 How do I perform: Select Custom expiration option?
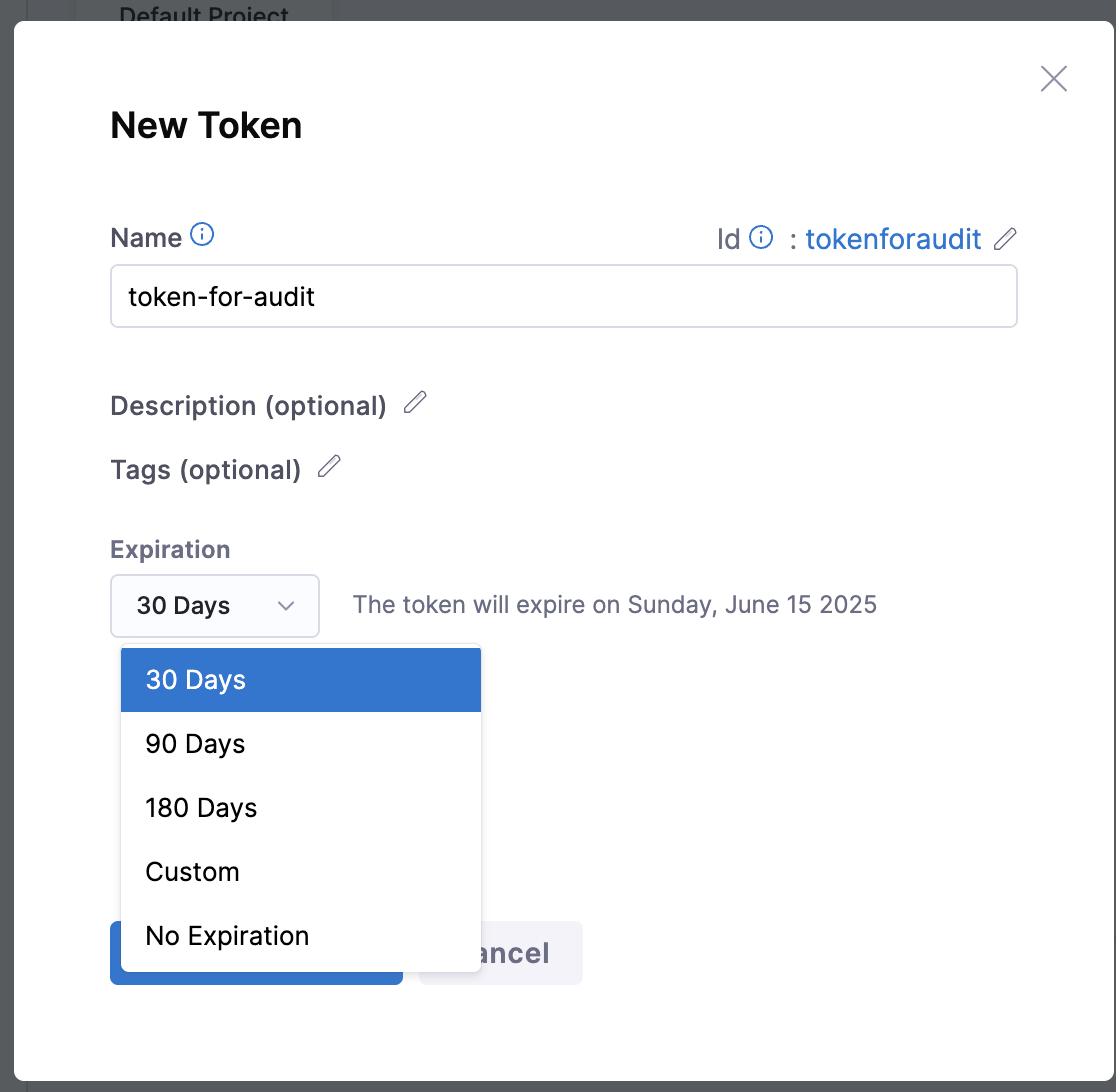(300, 872)
